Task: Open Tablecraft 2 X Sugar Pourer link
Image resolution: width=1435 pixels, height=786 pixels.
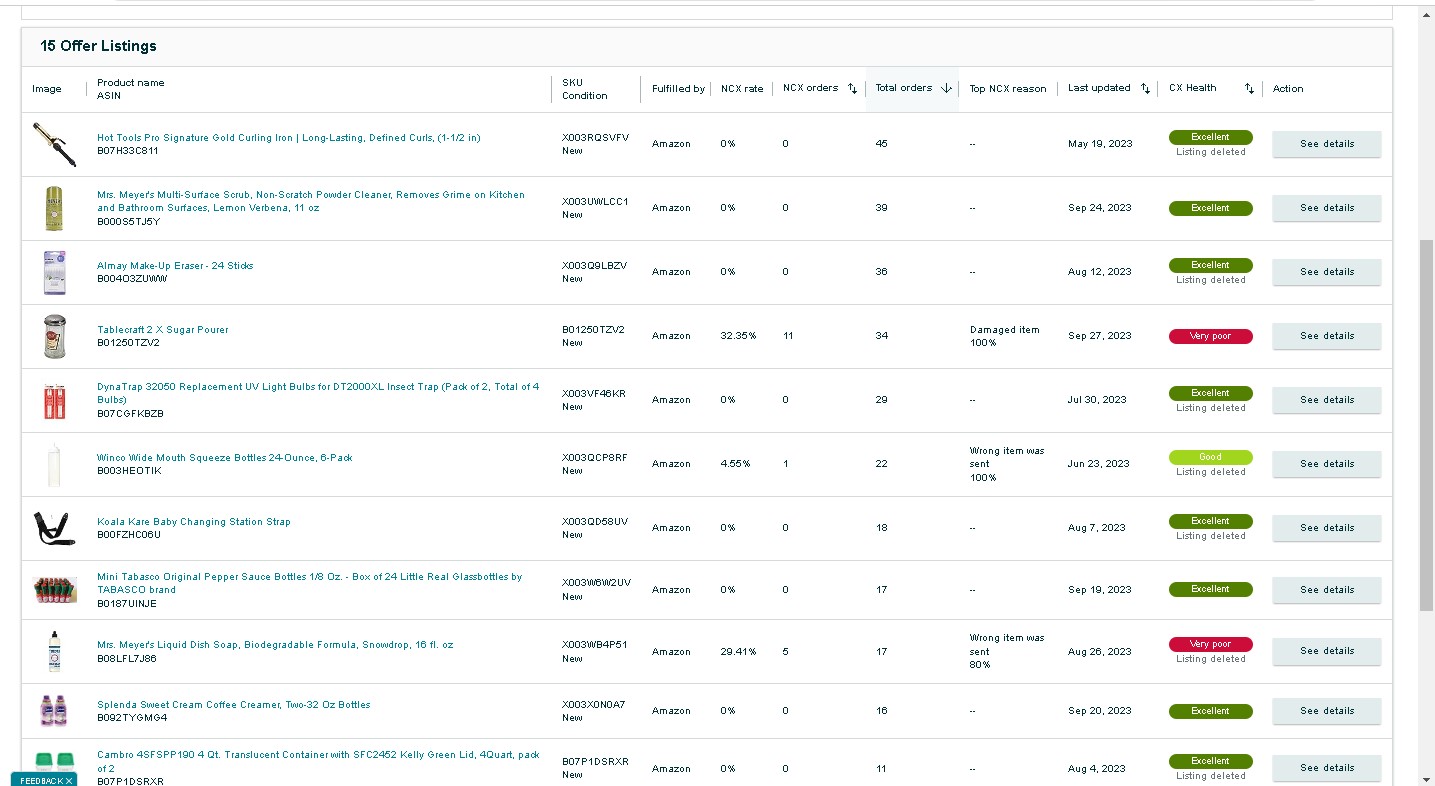Action: 163,330
